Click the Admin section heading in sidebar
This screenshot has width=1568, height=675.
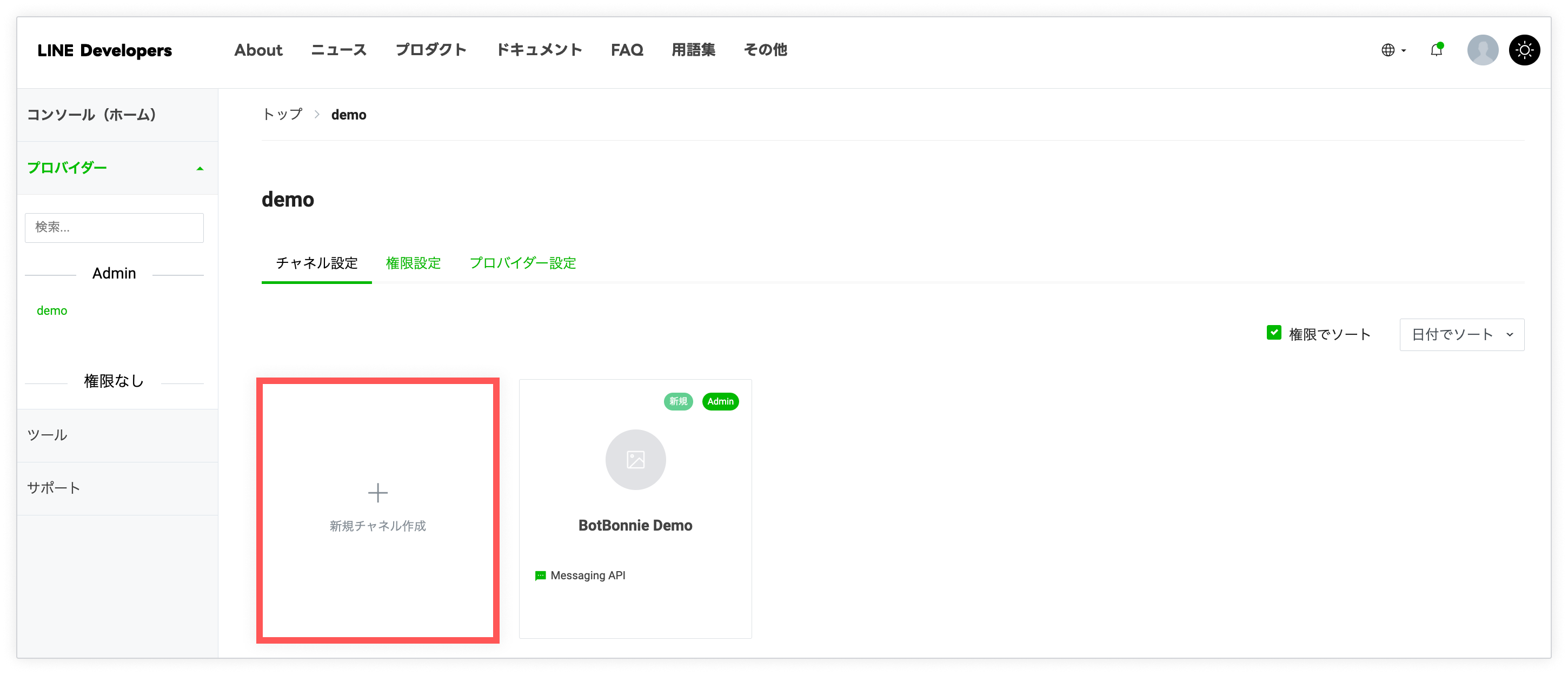[114, 273]
